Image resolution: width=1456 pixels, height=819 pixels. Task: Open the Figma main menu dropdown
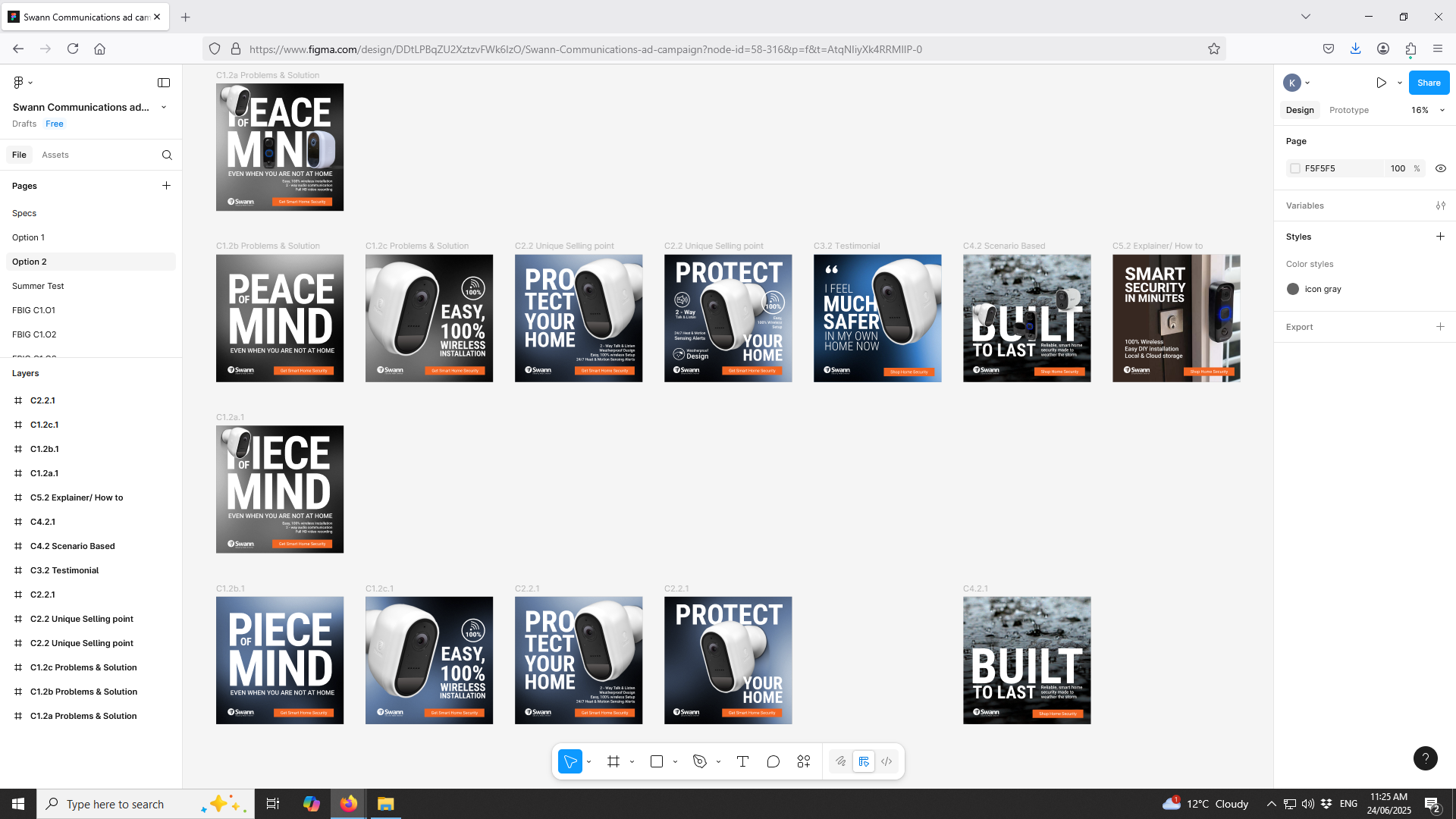(x=23, y=83)
